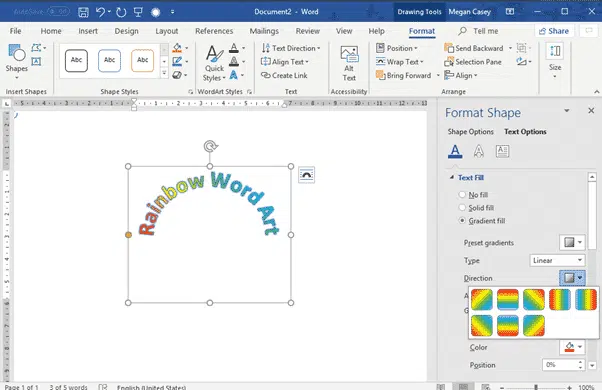Switch to the Design tab

coord(126,31)
